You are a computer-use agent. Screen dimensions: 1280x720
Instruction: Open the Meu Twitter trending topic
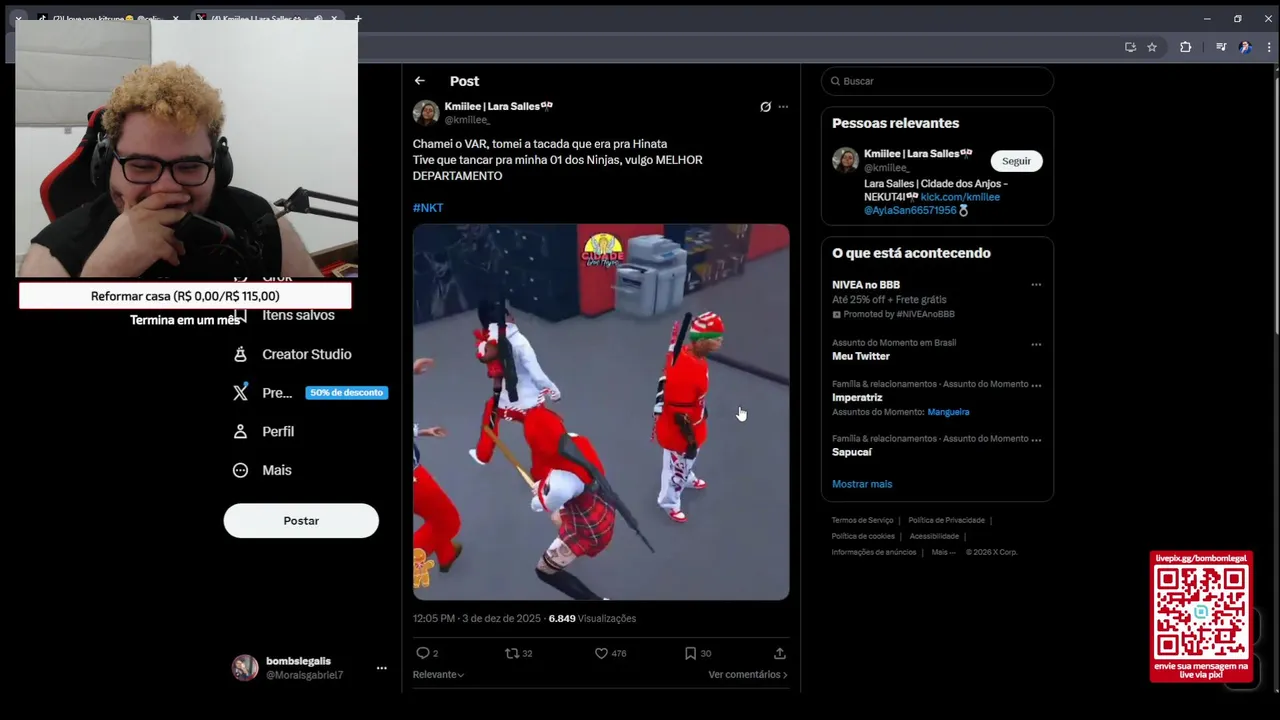pos(937,350)
